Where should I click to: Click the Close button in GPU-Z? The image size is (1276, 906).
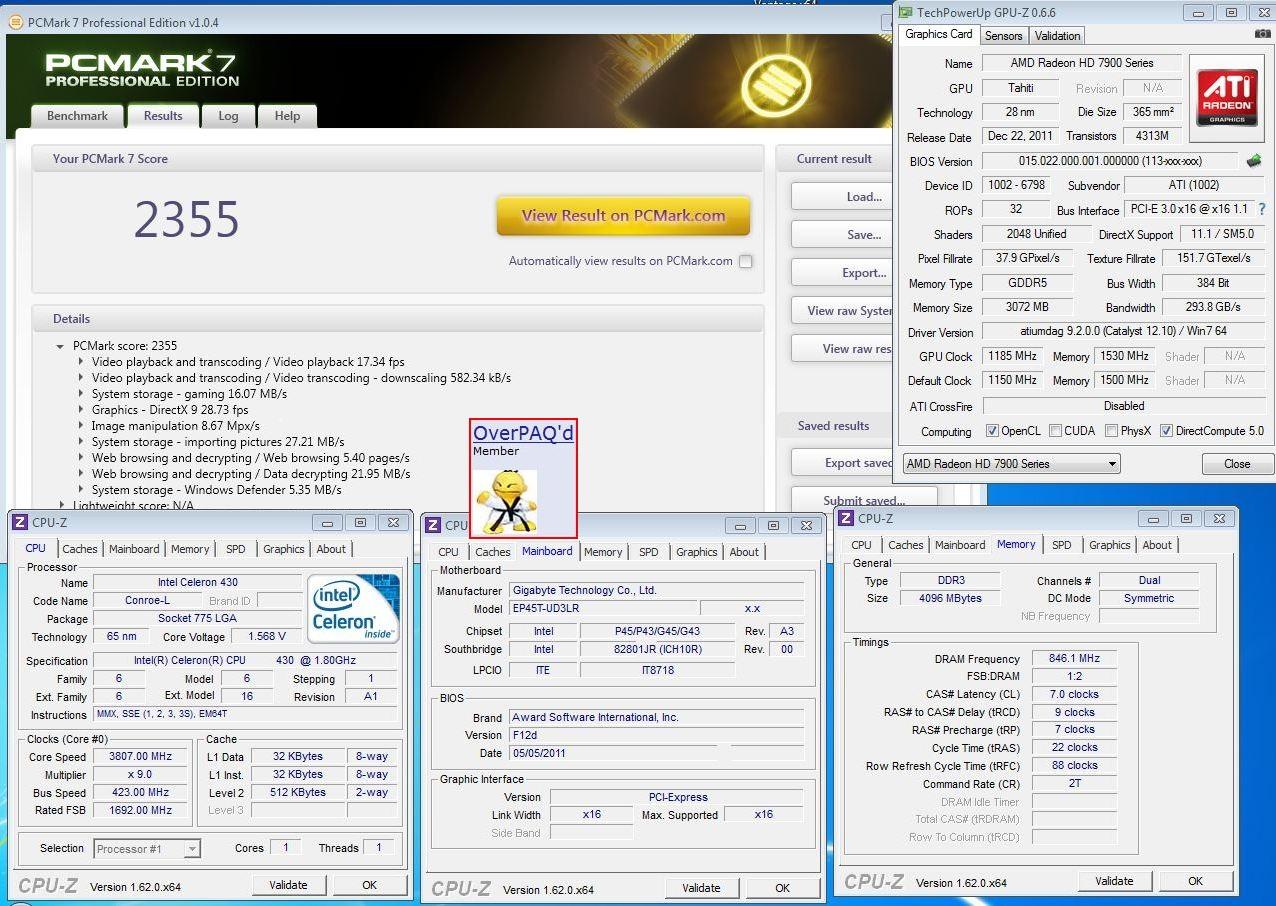click(1237, 464)
